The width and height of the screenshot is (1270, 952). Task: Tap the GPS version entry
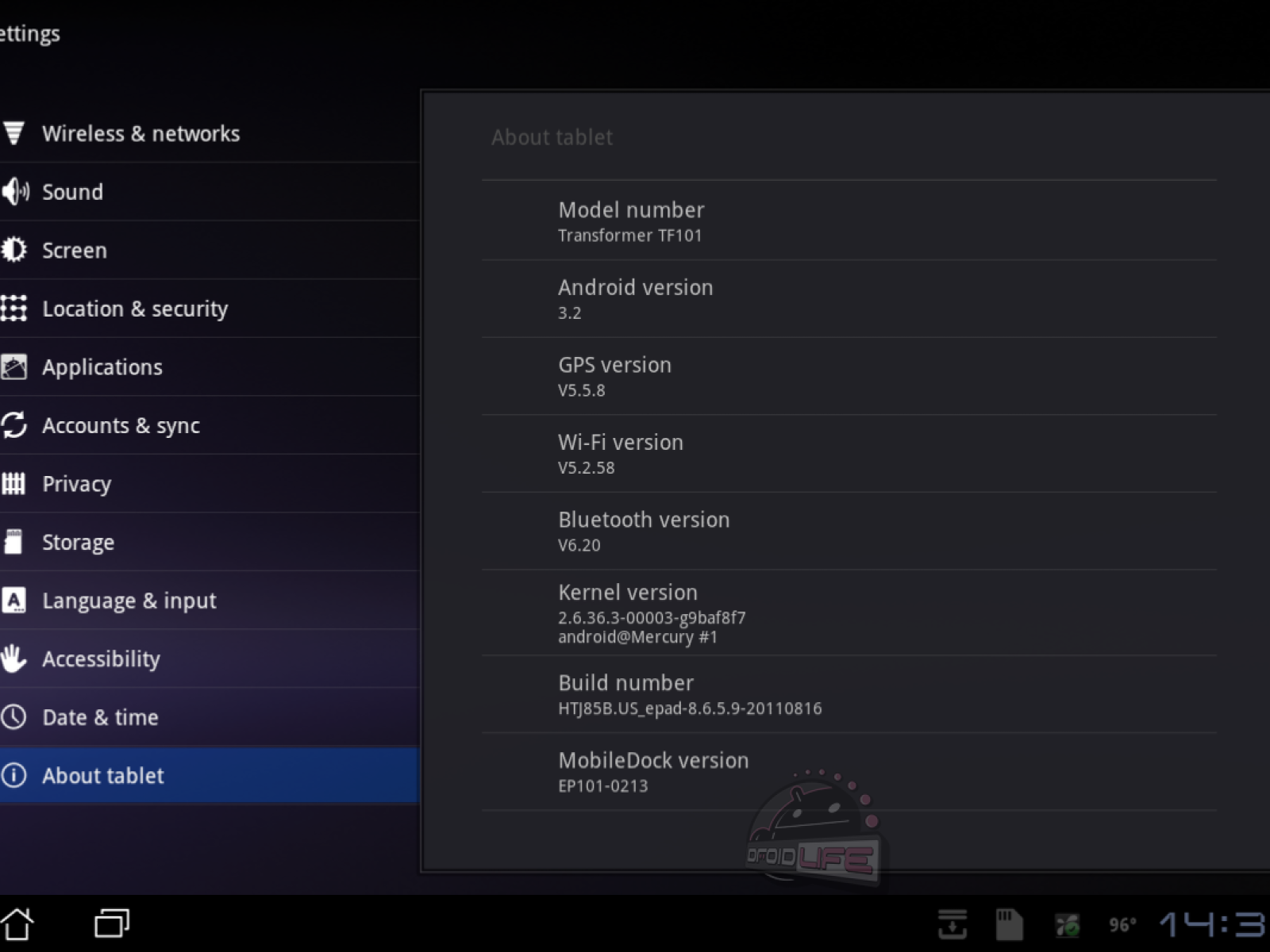(849, 376)
